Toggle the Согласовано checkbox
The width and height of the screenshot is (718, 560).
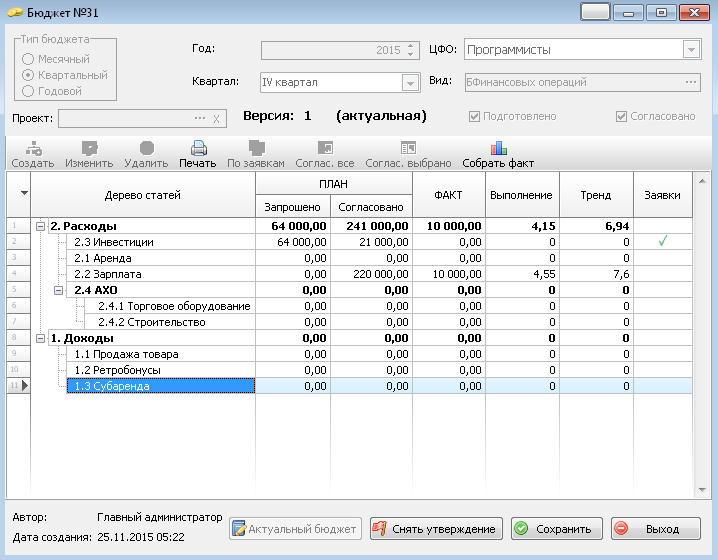[621, 117]
